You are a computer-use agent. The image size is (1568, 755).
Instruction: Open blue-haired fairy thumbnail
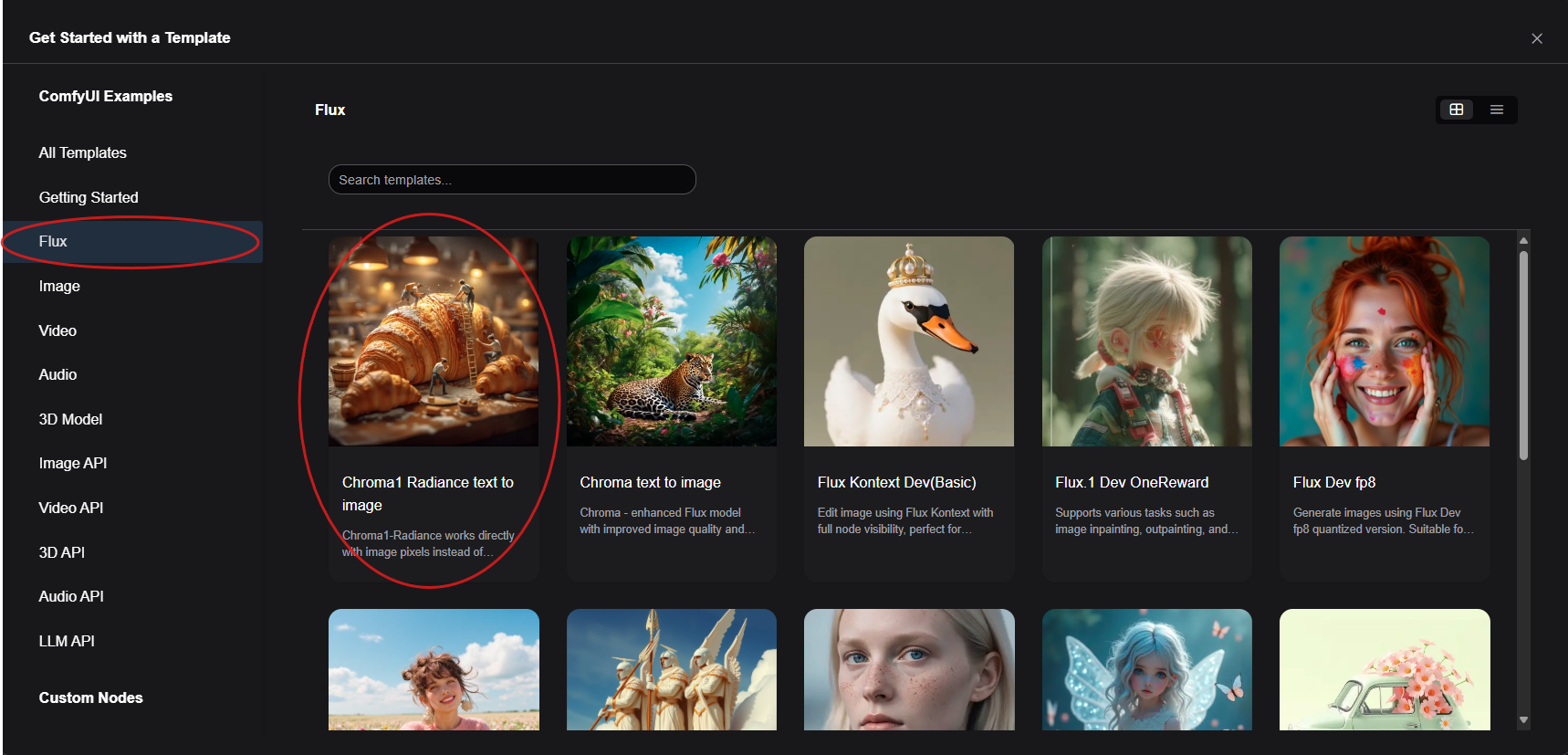1147,669
